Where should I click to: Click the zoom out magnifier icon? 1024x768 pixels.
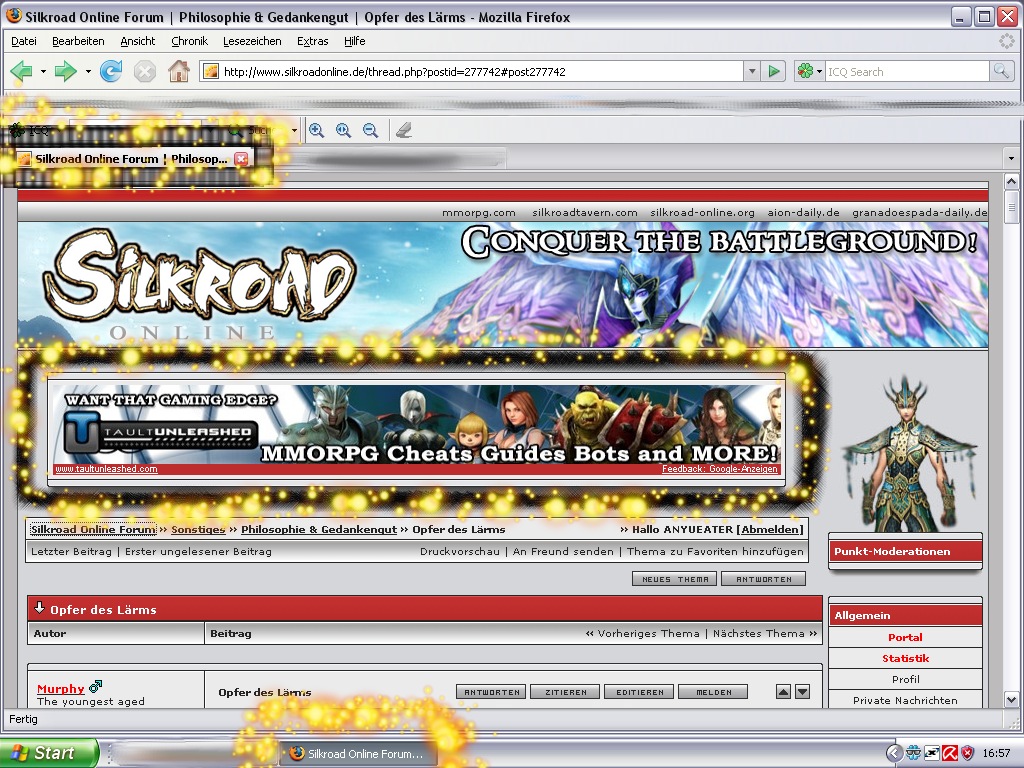(370, 130)
